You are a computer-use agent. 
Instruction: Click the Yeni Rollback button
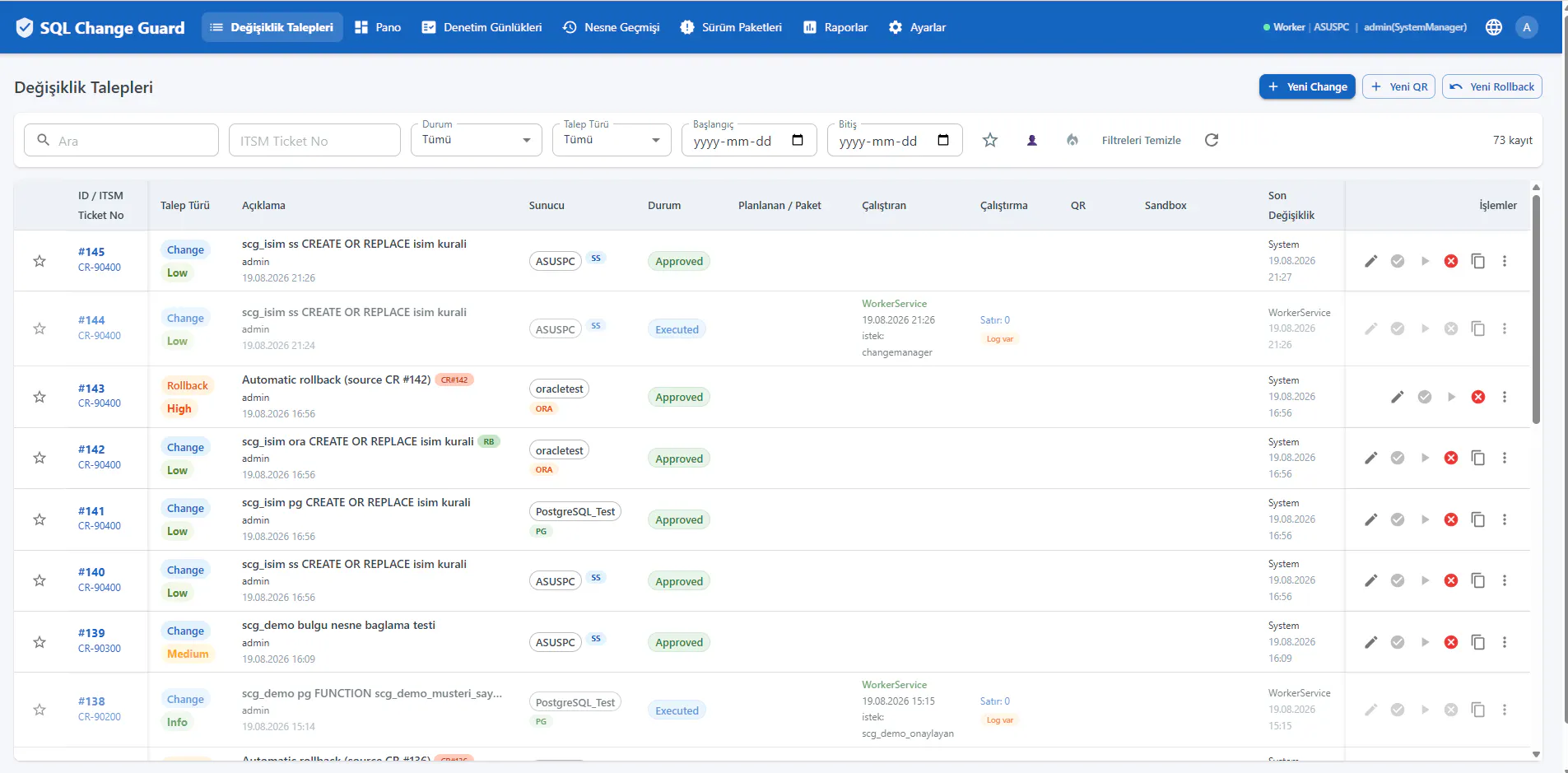pyautogui.click(x=1492, y=86)
